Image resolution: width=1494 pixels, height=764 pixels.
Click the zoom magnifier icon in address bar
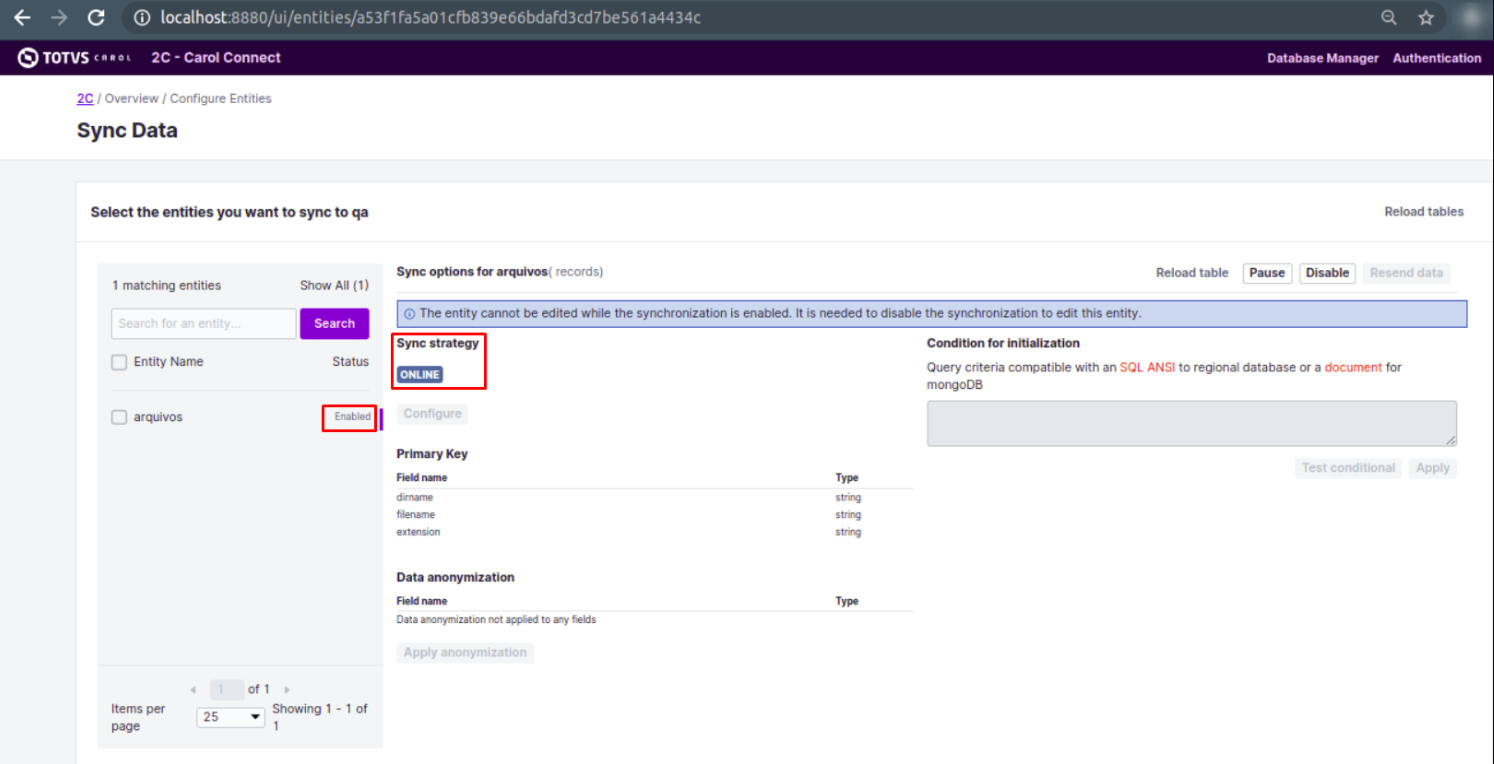pyautogui.click(x=1389, y=18)
